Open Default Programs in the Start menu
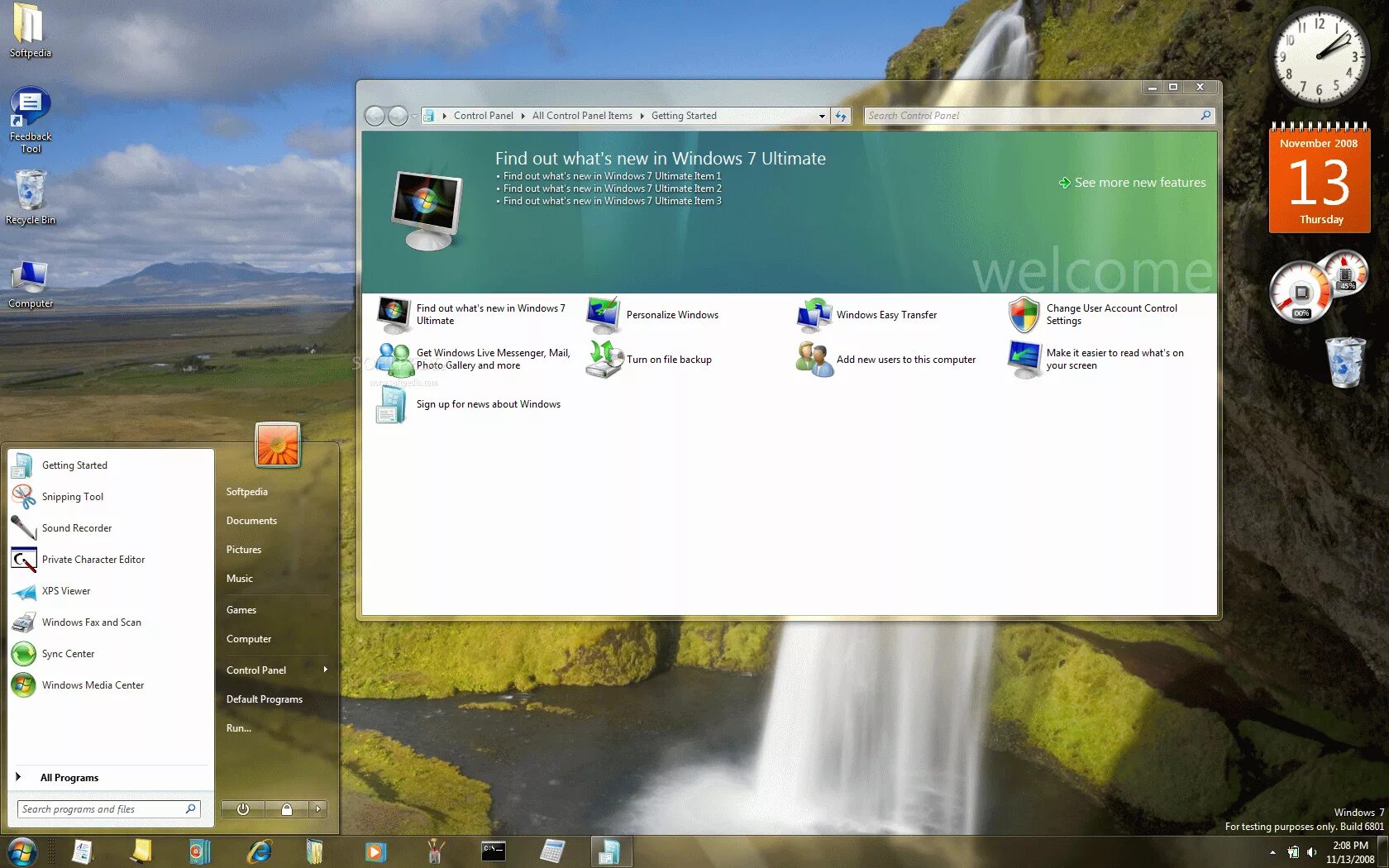Image resolution: width=1389 pixels, height=868 pixels. pos(265,699)
